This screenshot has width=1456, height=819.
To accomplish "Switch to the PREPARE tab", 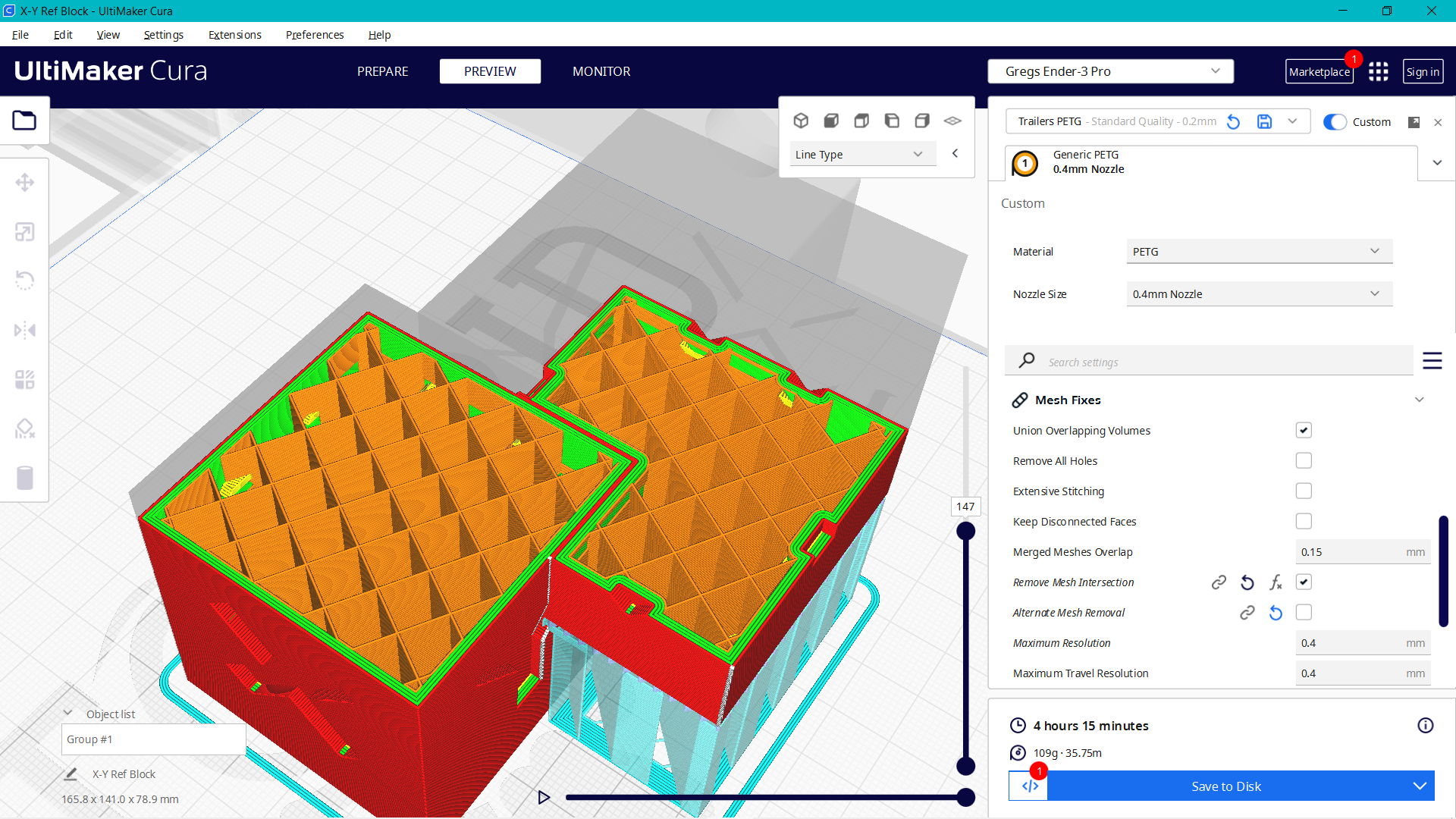I will [382, 71].
